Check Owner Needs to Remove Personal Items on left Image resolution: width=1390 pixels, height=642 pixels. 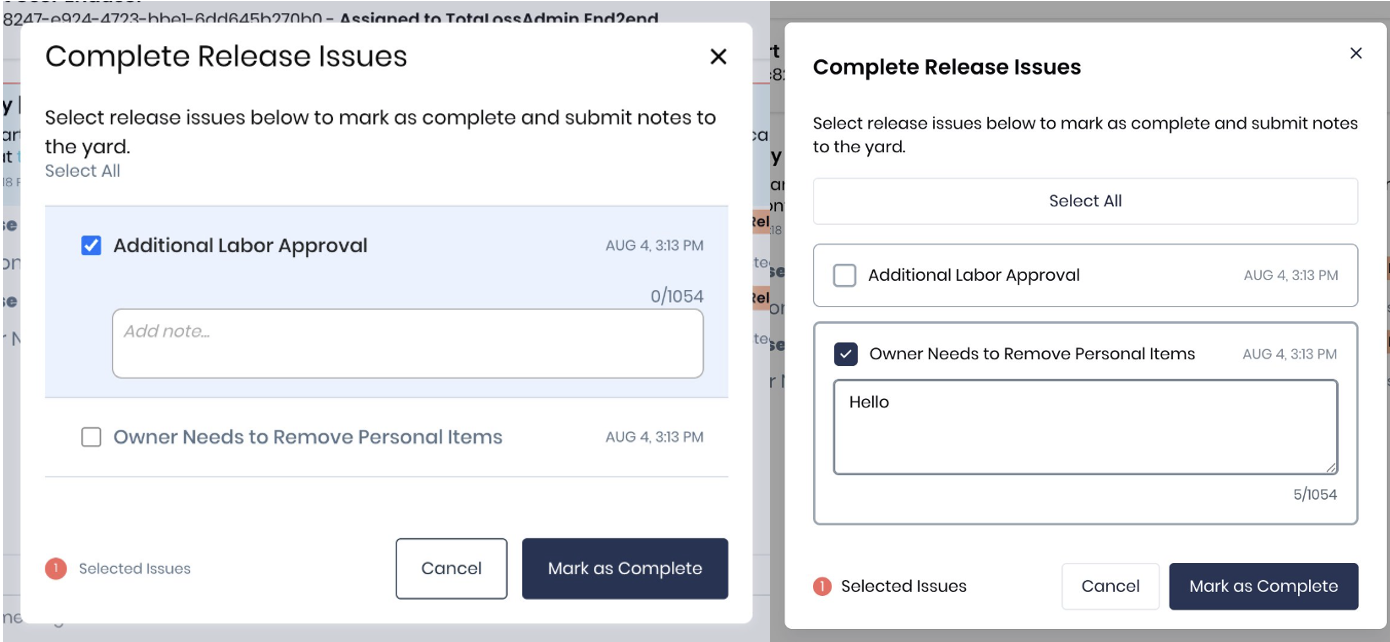[x=89, y=437]
